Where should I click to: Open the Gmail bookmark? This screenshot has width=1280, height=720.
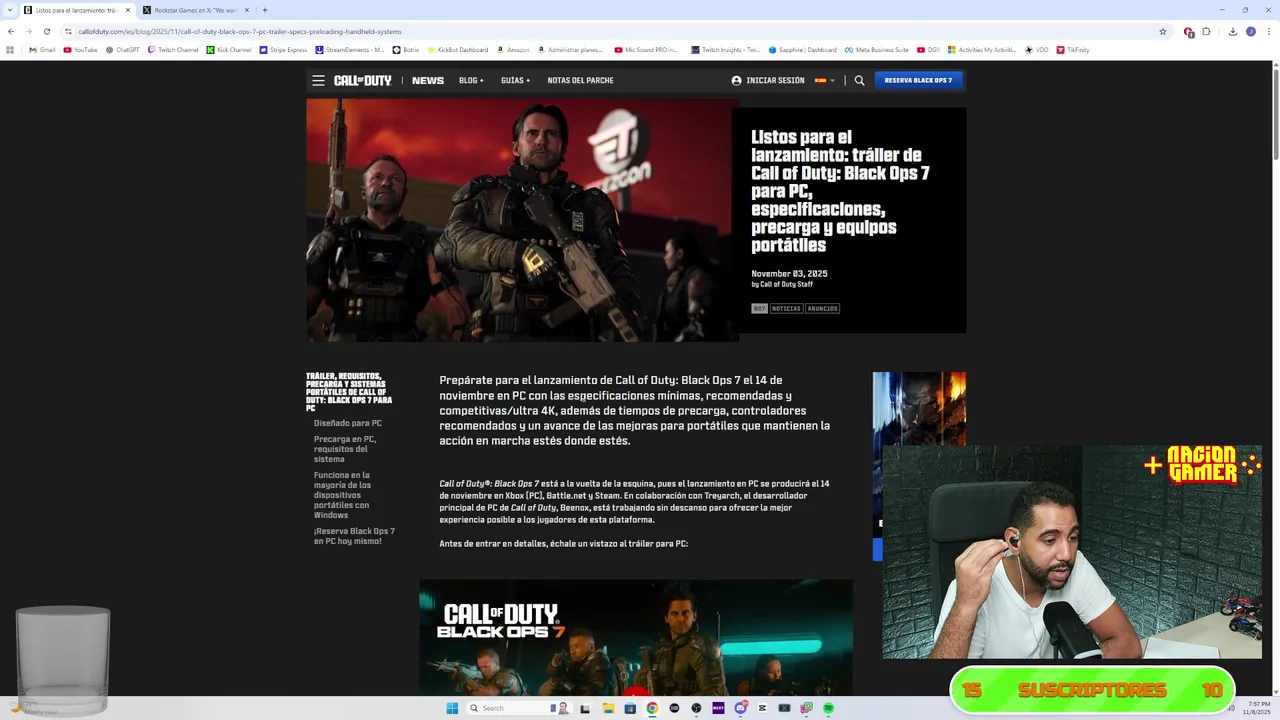42,49
